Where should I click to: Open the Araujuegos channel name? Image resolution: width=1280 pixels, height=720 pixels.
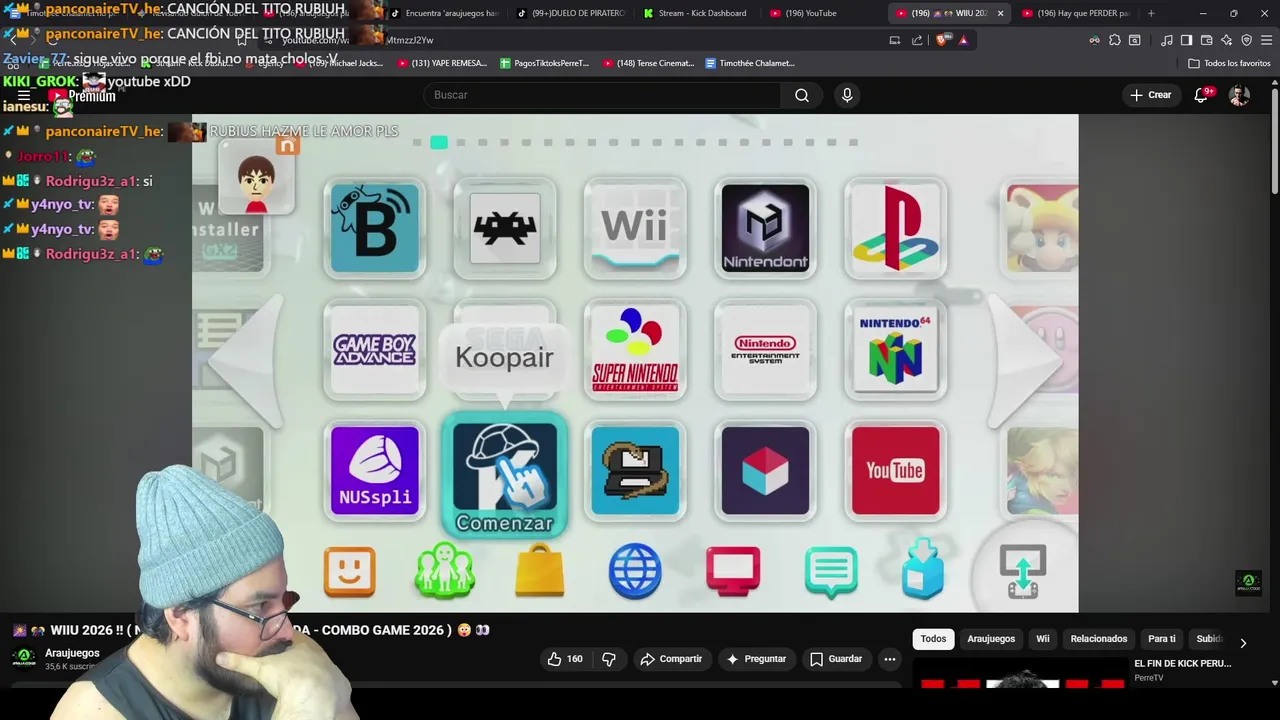[72, 653]
